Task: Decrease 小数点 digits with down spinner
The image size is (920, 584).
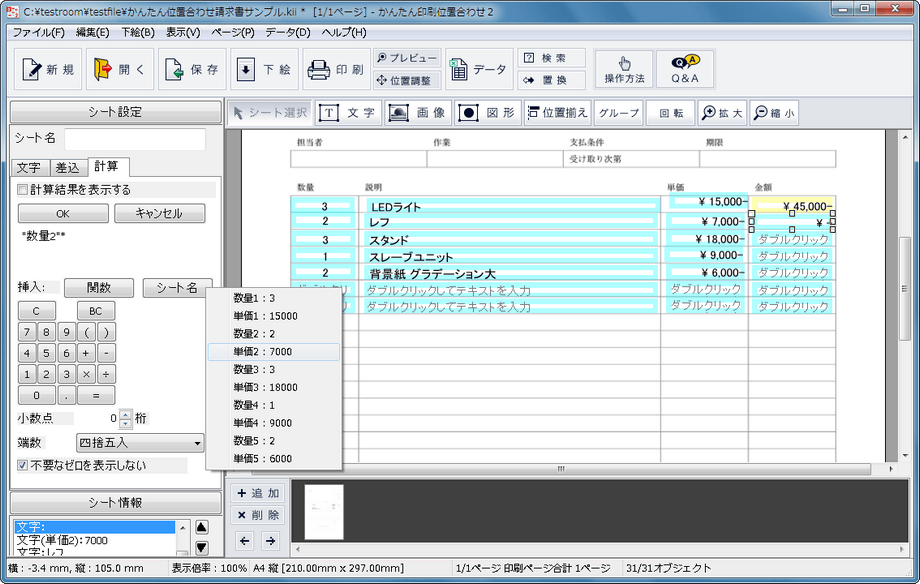Action: click(126, 423)
